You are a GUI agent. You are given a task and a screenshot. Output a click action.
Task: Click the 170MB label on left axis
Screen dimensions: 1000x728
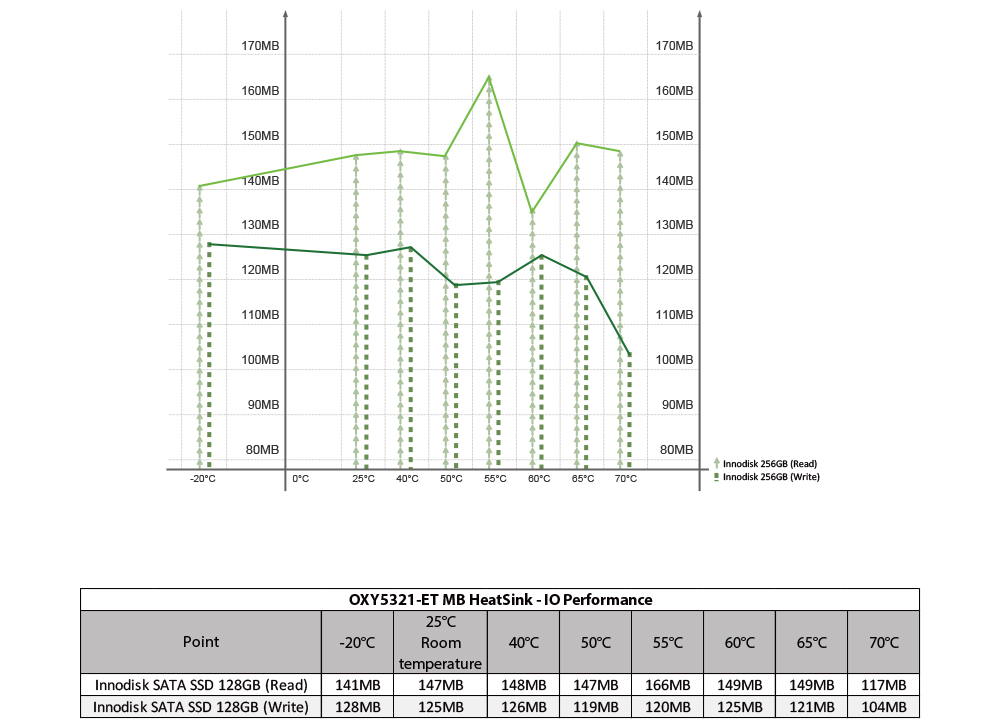(x=260, y=46)
